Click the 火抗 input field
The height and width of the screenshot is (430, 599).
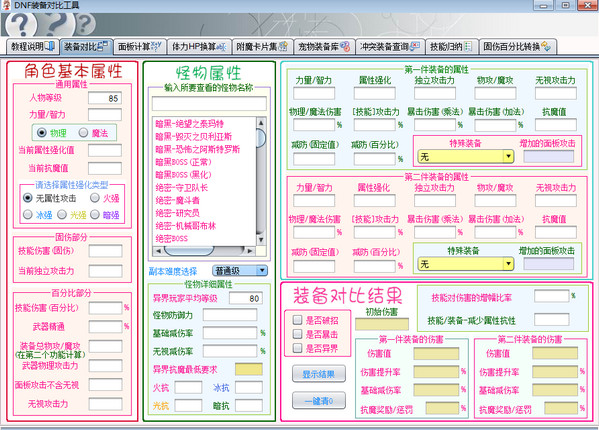pyautogui.click(x=188, y=387)
